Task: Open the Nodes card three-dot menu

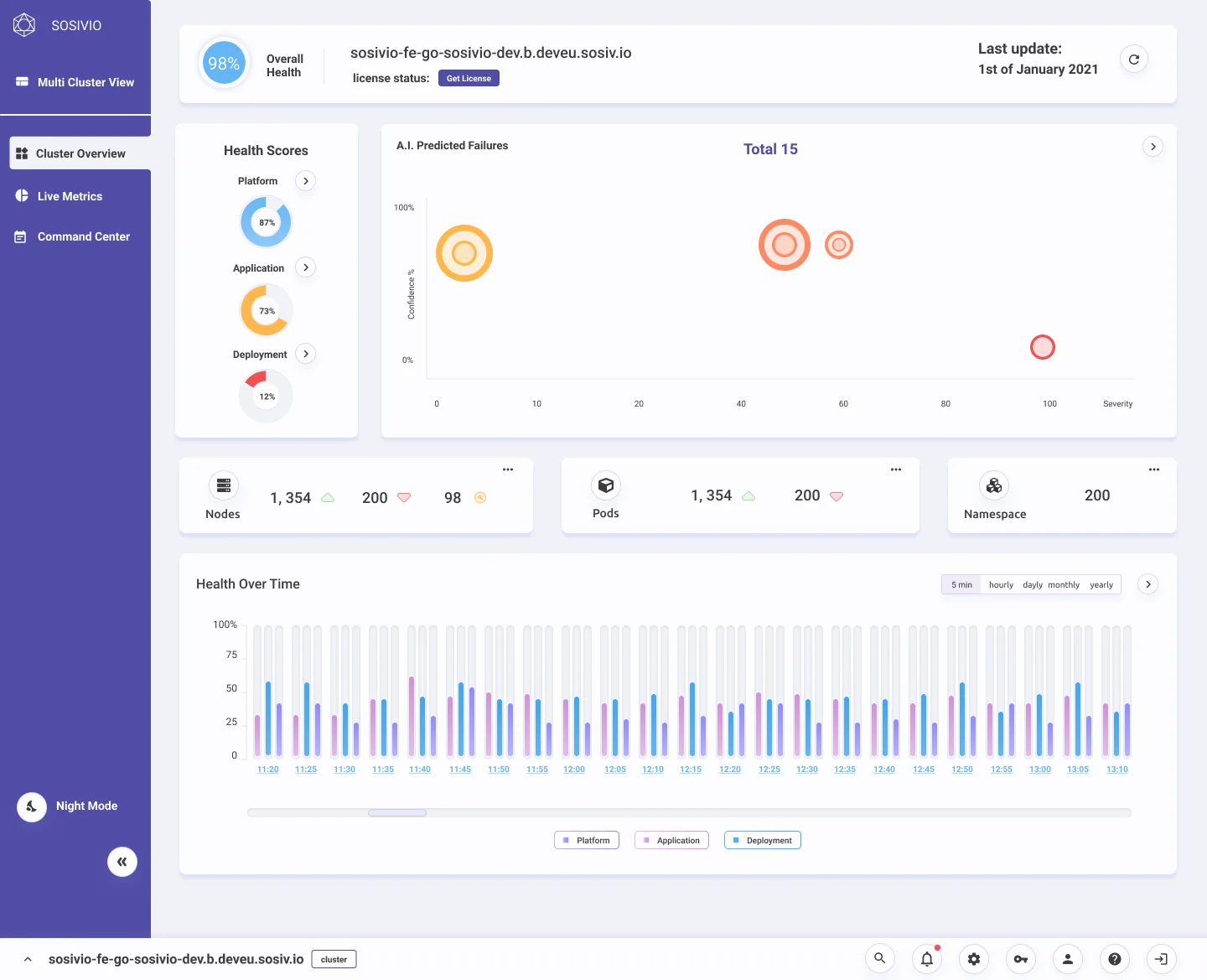Action: 508,469
